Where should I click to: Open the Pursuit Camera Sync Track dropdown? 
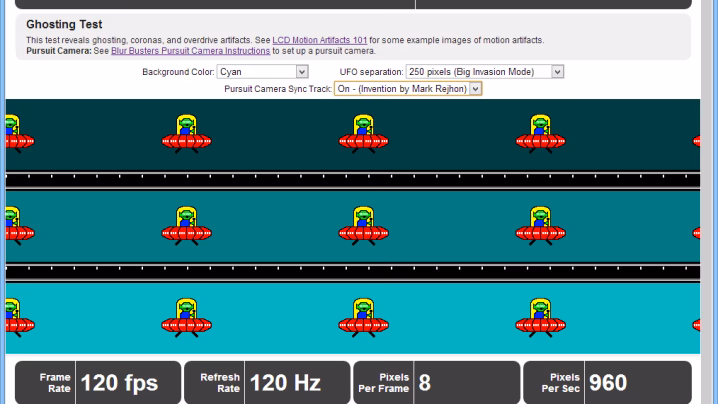point(408,89)
